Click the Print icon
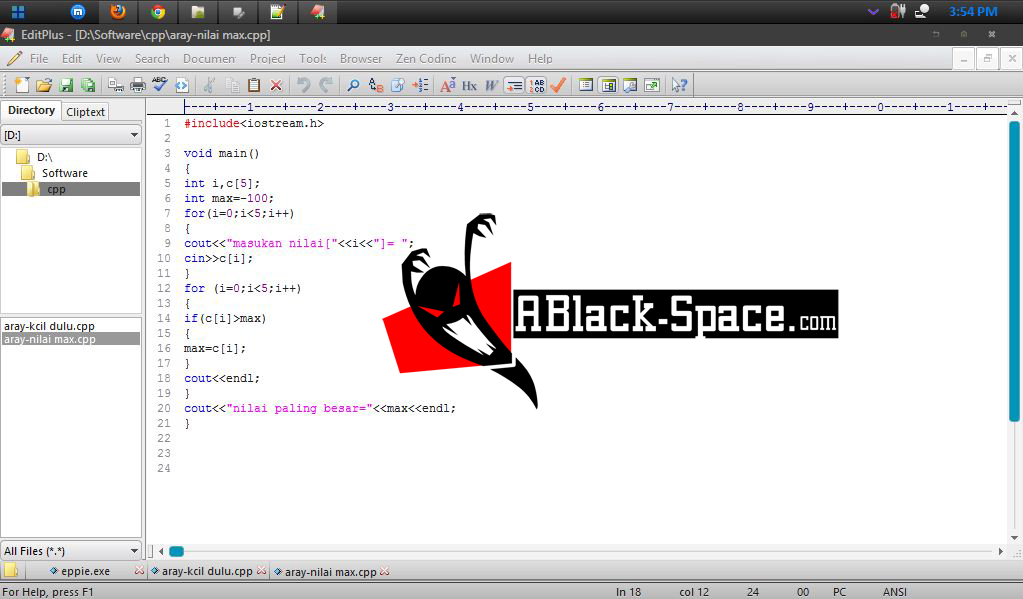The width and height of the screenshot is (1023, 599). pyautogui.click(x=138, y=85)
